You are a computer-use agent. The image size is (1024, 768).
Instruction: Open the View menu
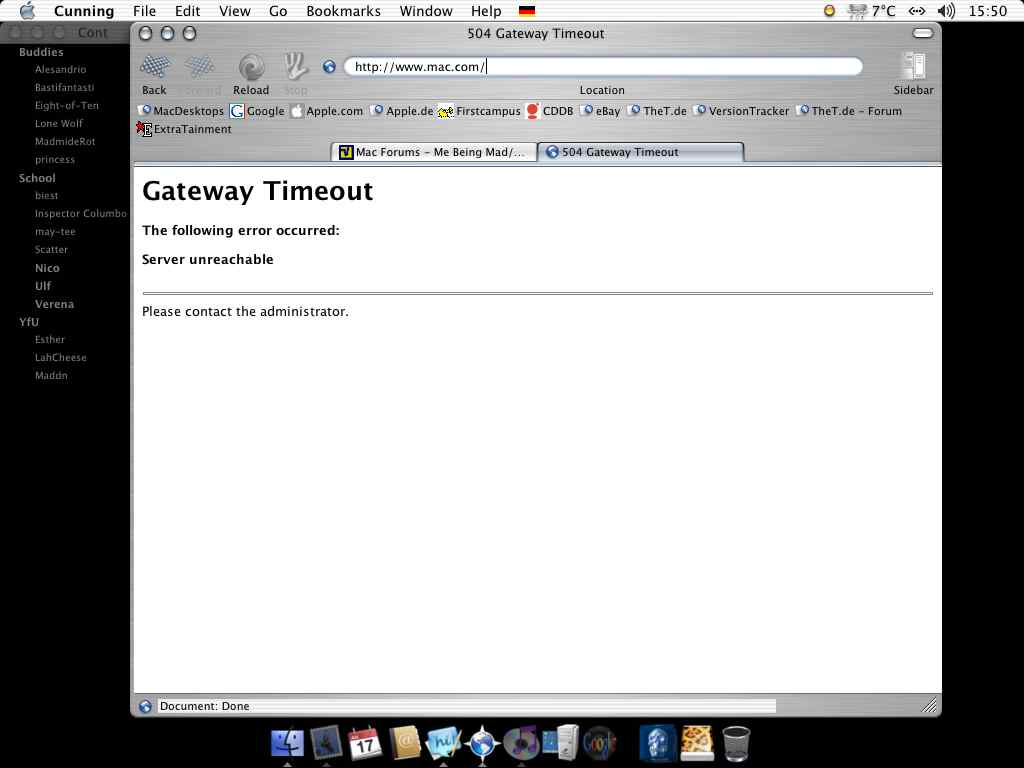click(234, 11)
